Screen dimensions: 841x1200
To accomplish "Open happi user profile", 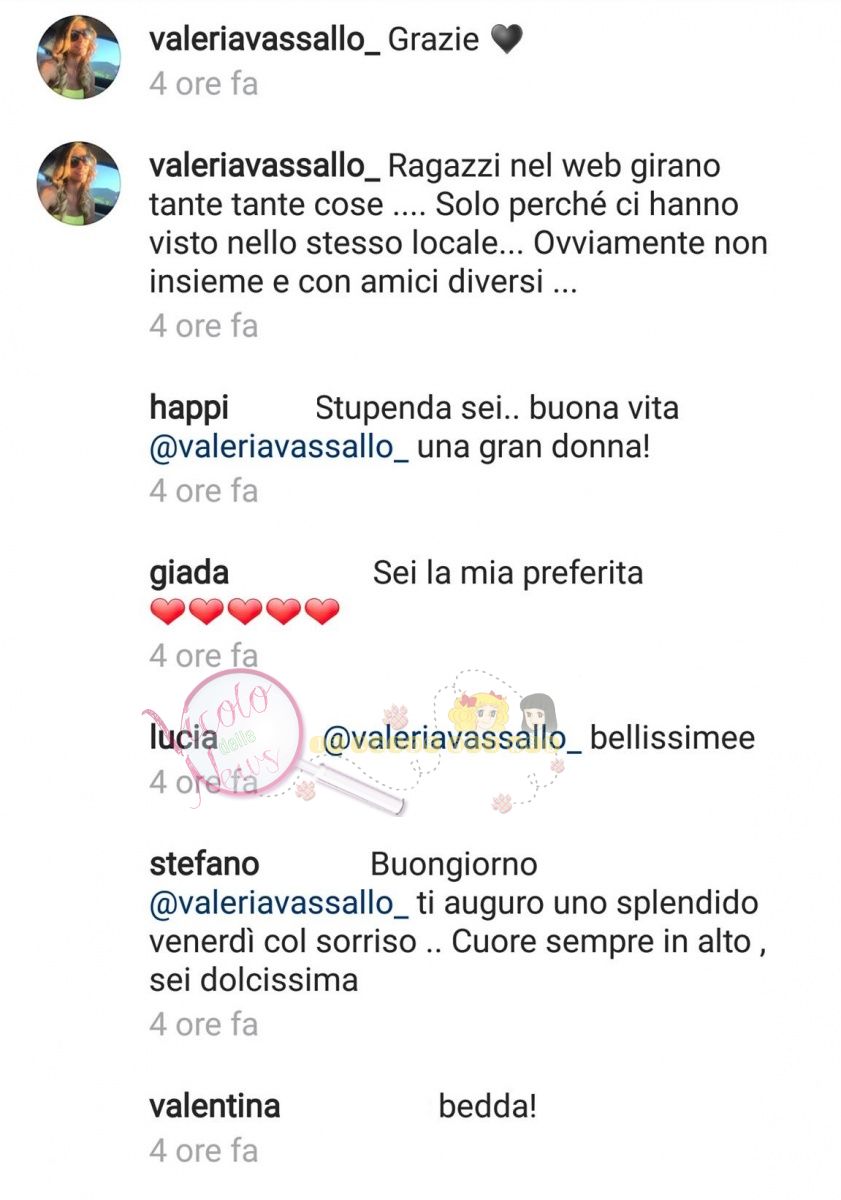I will (189, 409).
